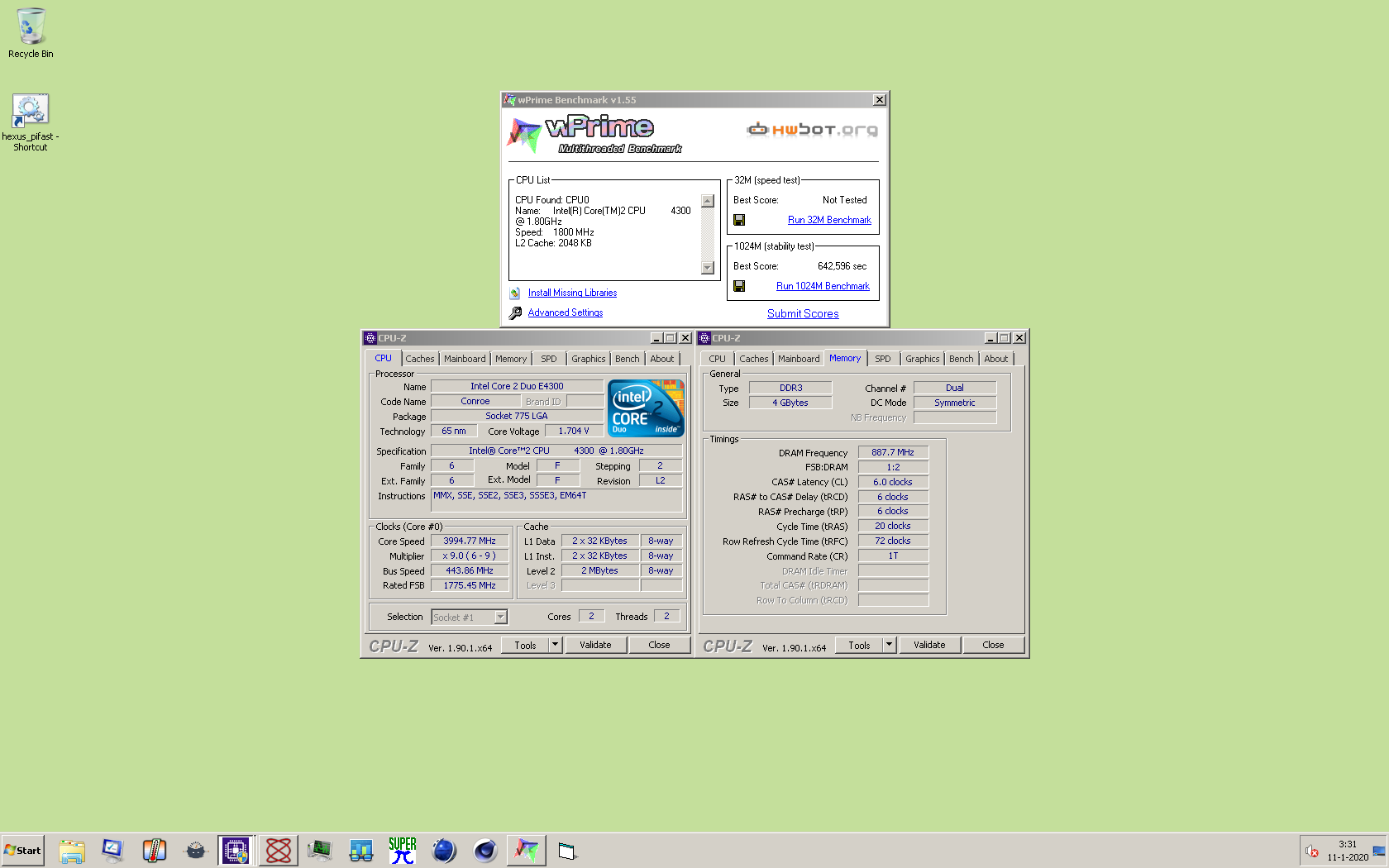Viewport: 1389px width, 868px height.
Task: Open the Geekbench glasses taskbar icon
Action: coord(361,851)
